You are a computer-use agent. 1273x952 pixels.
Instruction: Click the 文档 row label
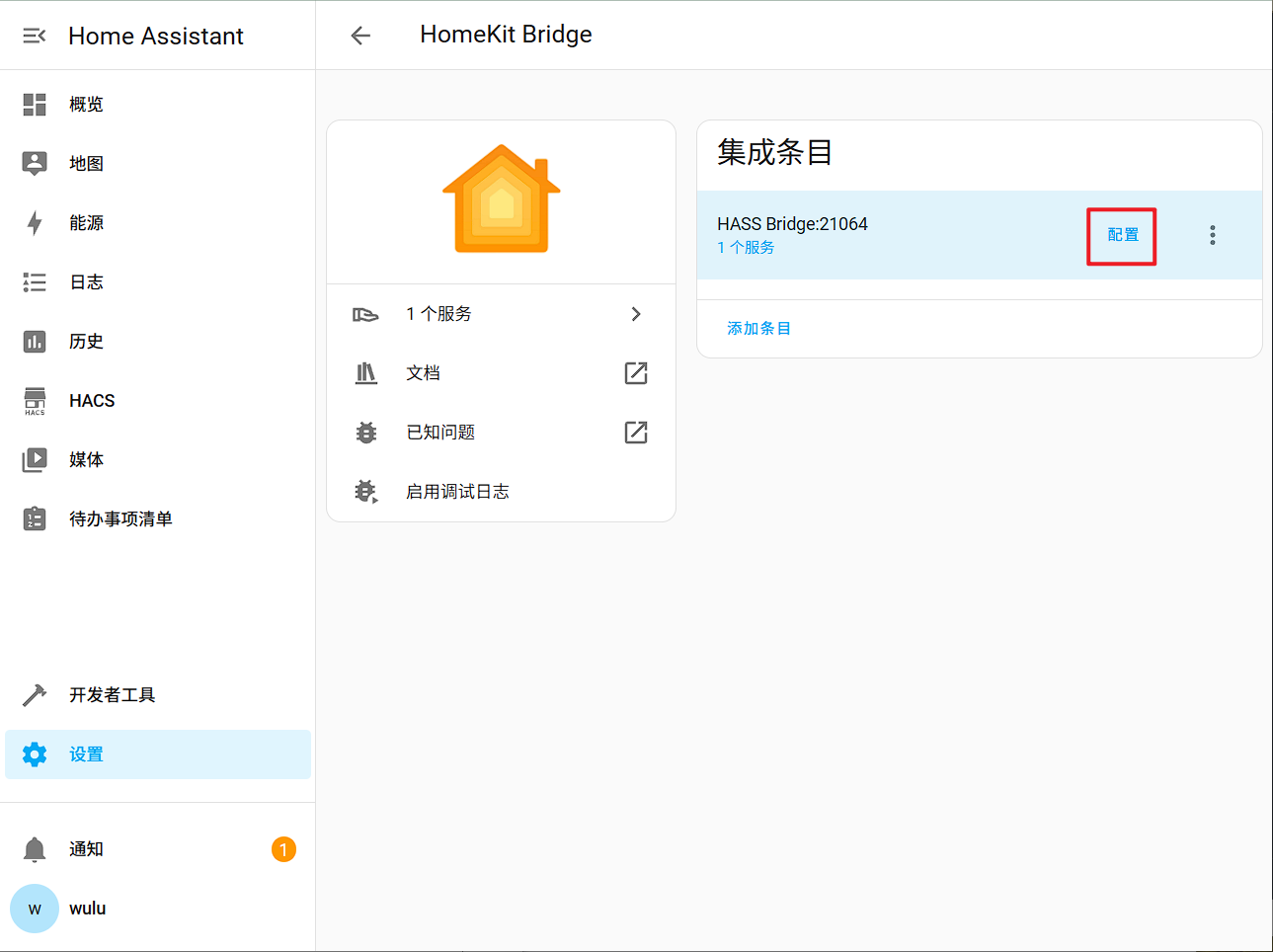423,373
